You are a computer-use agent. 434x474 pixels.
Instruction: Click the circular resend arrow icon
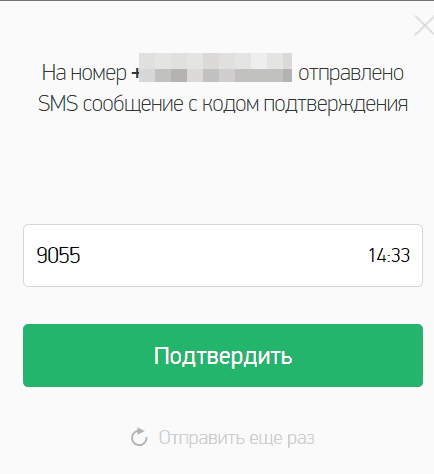pyautogui.click(x=139, y=437)
